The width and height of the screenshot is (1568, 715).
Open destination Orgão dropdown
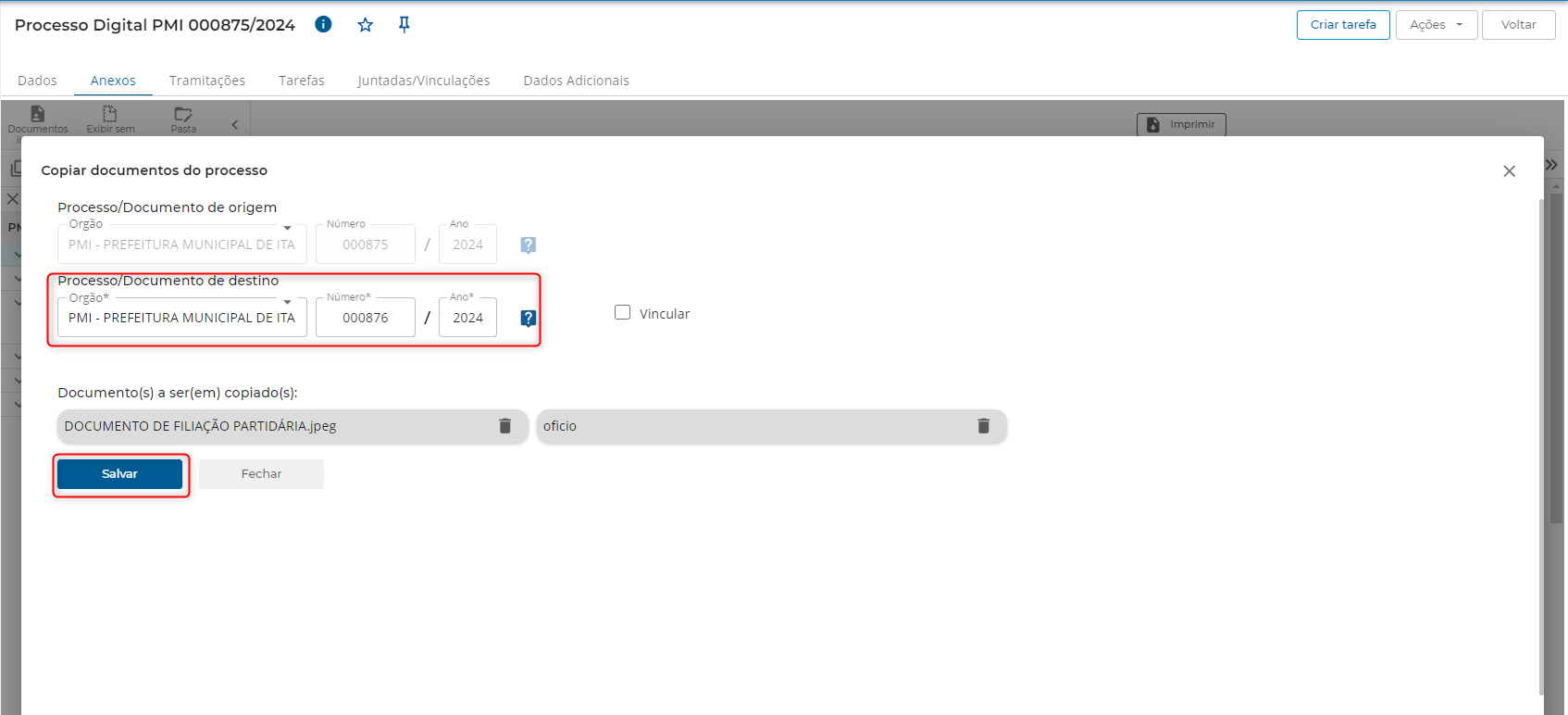pyautogui.click(x=287, y=303)
